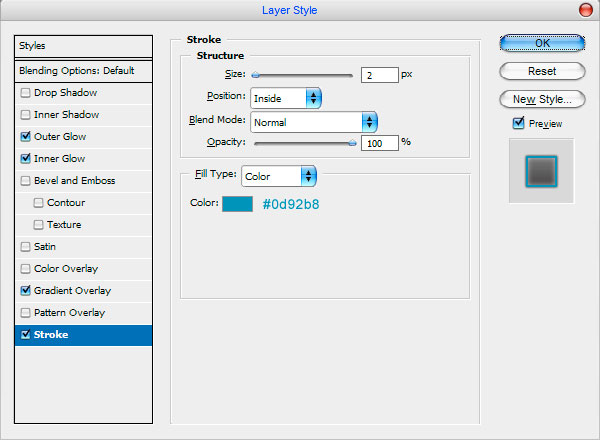Open the stroke Color swatch picker
This screenshot has height=440, width=600.
coord(237,204)
